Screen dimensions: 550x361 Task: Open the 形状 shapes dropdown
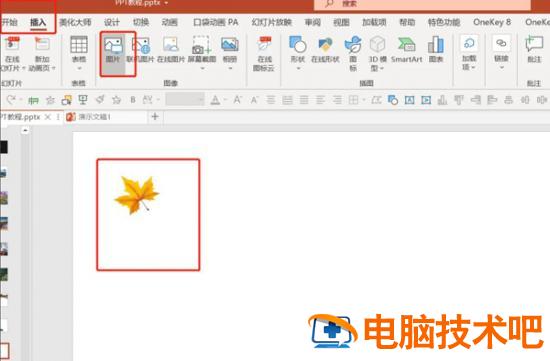(x=298, y=68)
